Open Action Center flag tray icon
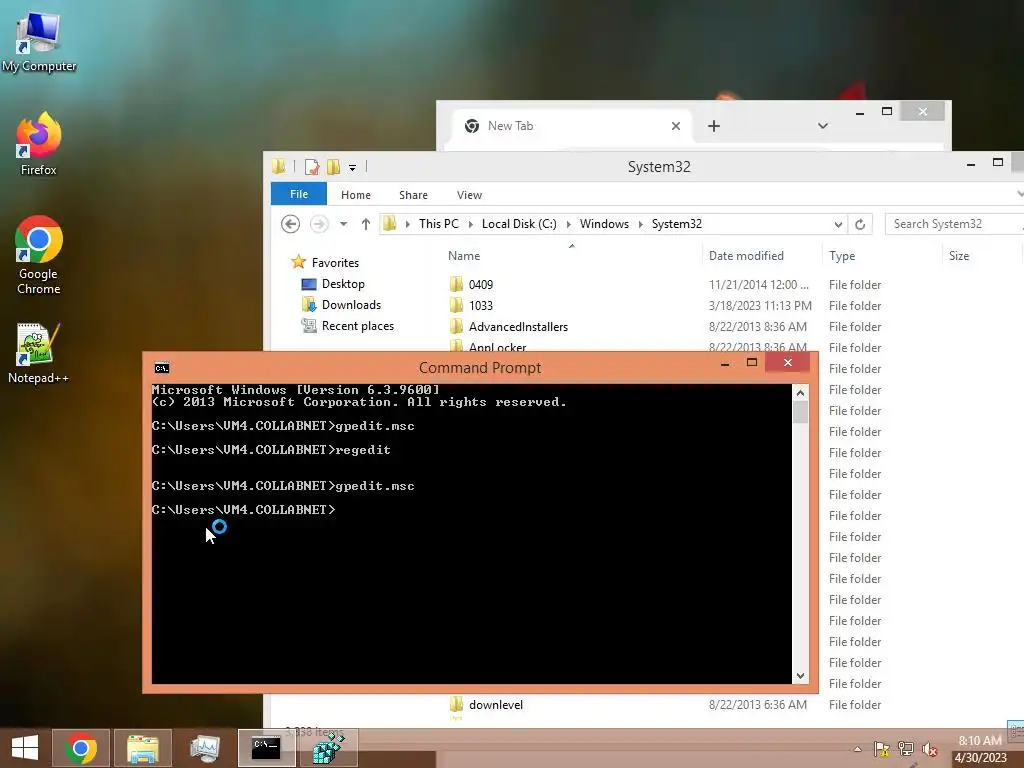 pyautogui.click(x=881, y=749)
